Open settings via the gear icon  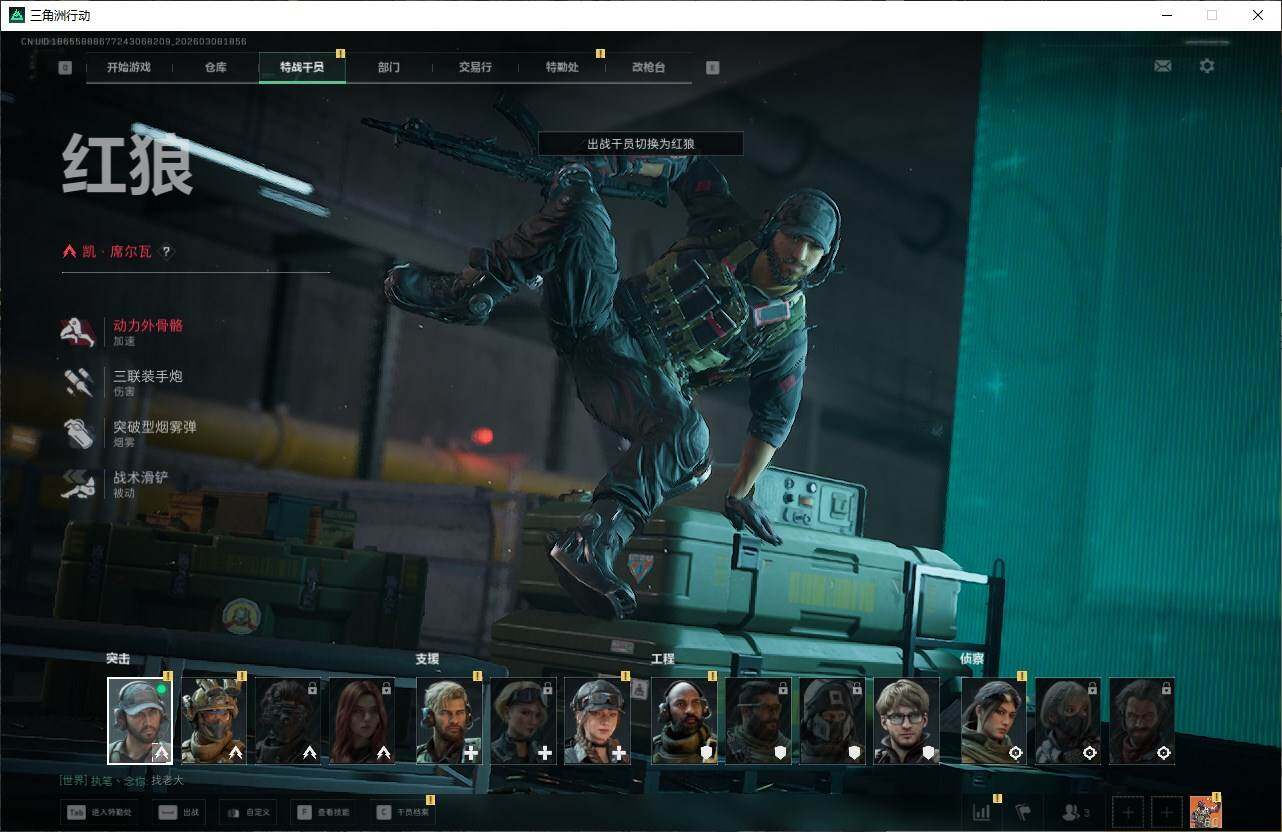coord(1207,66)
